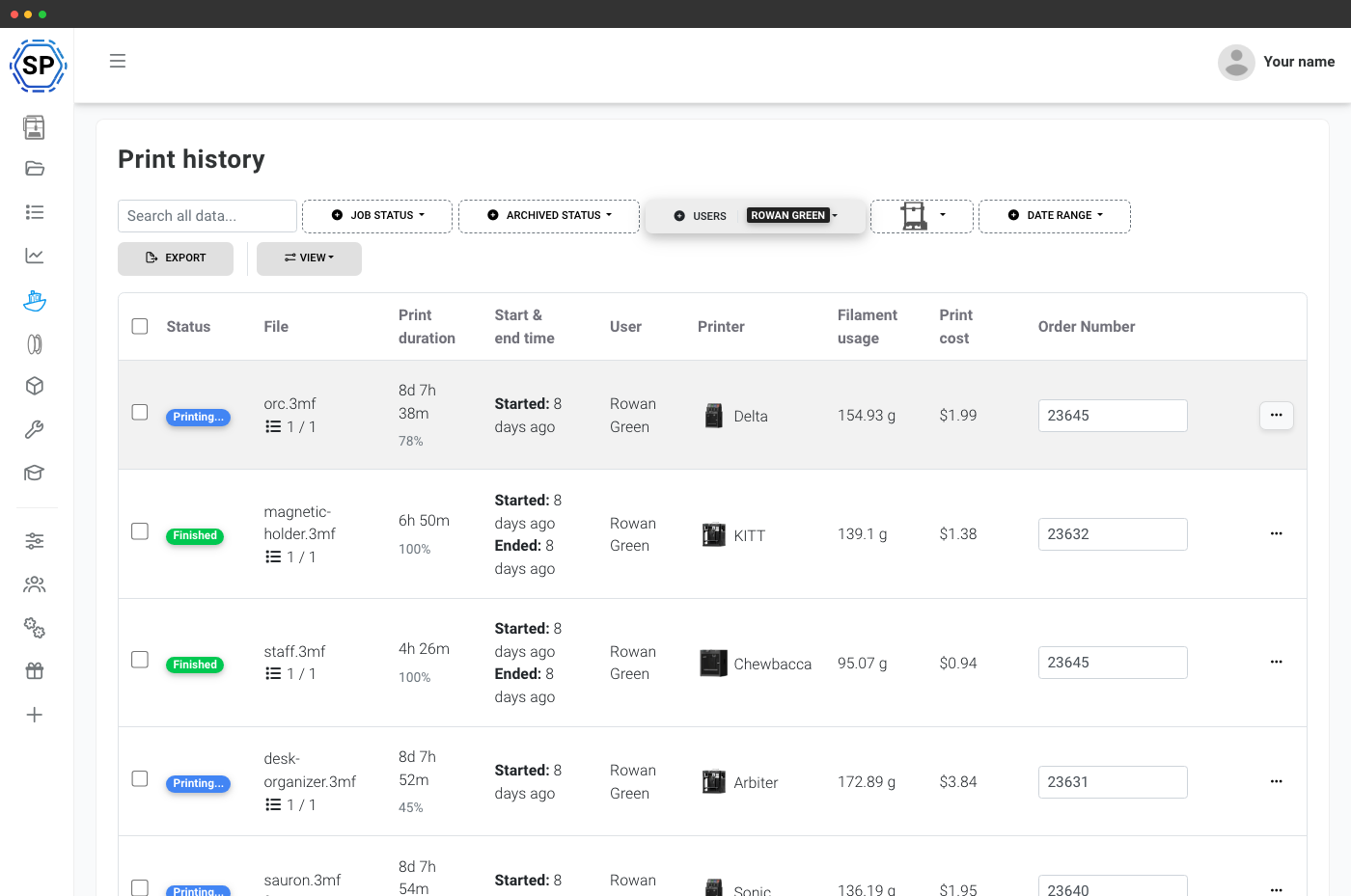Expand the Archived Status filter dropdown
This screenshot has width=1351, height=896.
coord(549,216)
